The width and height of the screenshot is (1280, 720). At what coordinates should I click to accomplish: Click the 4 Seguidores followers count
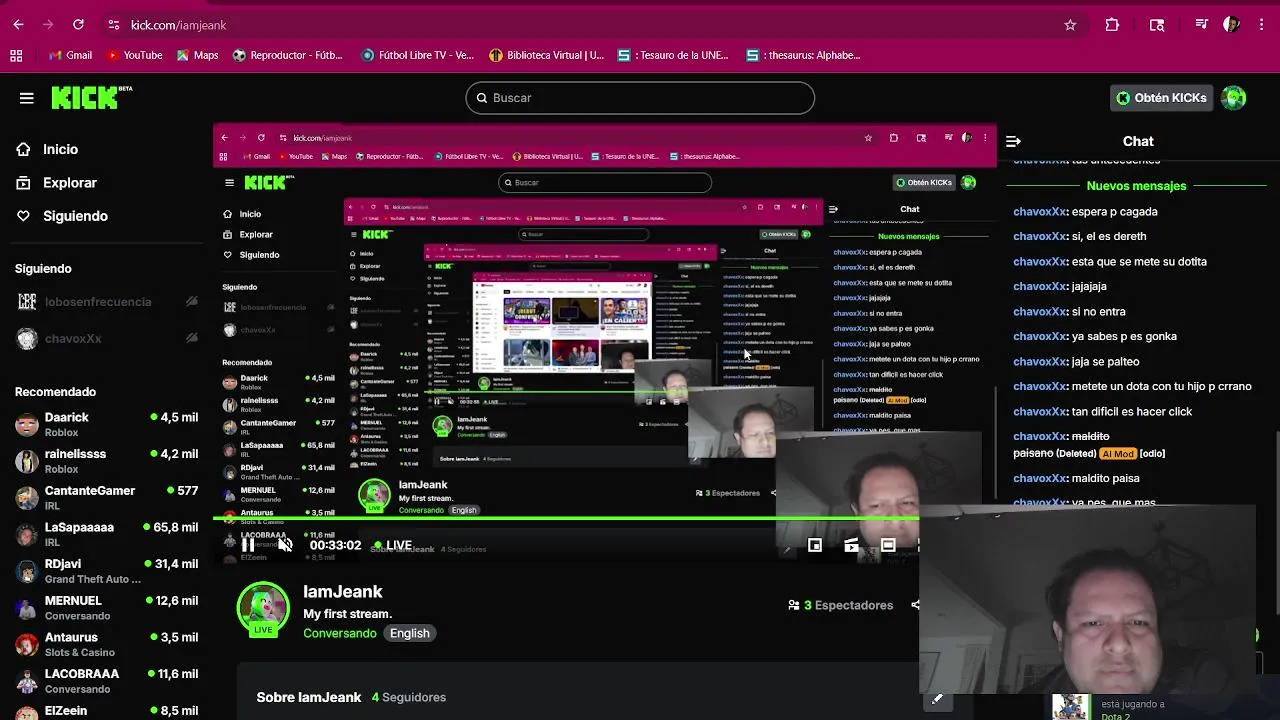(x=409, y=697)
